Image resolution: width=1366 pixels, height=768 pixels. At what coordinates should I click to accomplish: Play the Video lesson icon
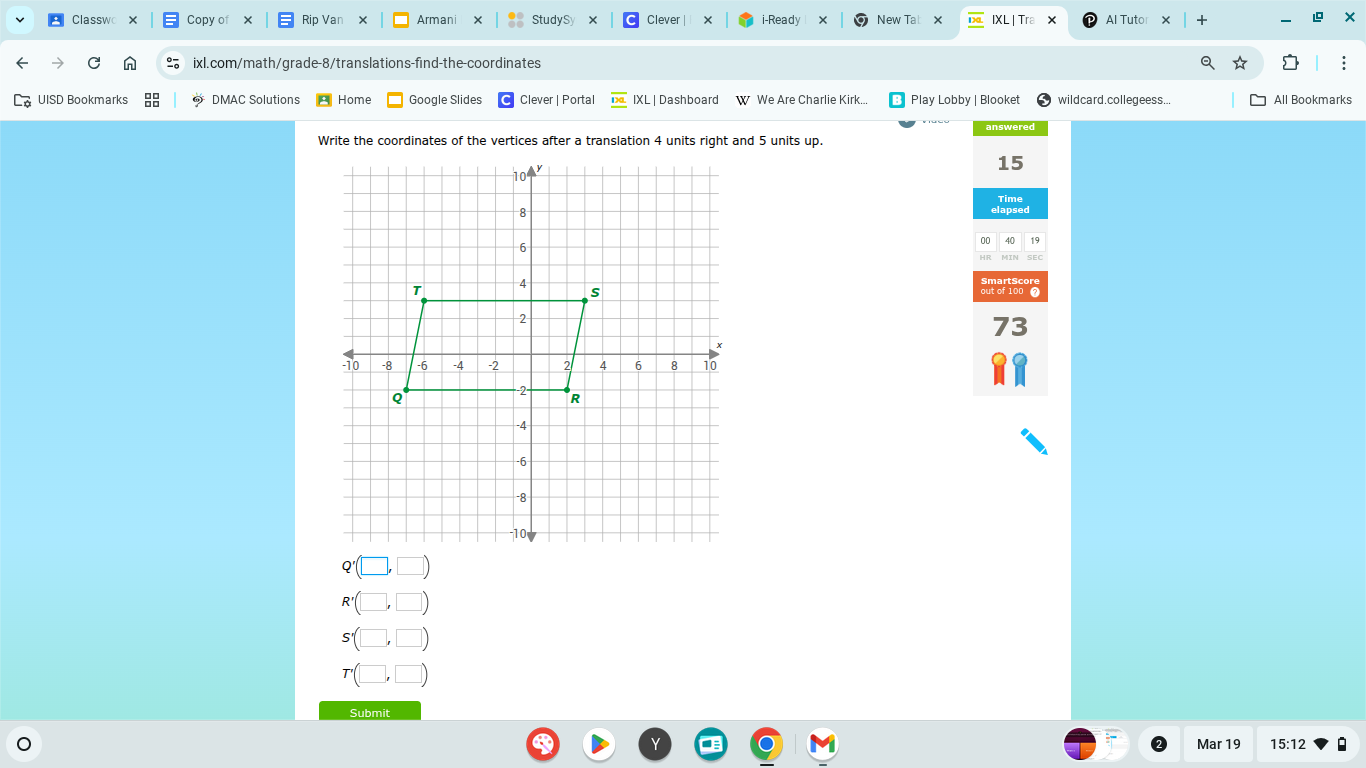(x=909, y=119)
